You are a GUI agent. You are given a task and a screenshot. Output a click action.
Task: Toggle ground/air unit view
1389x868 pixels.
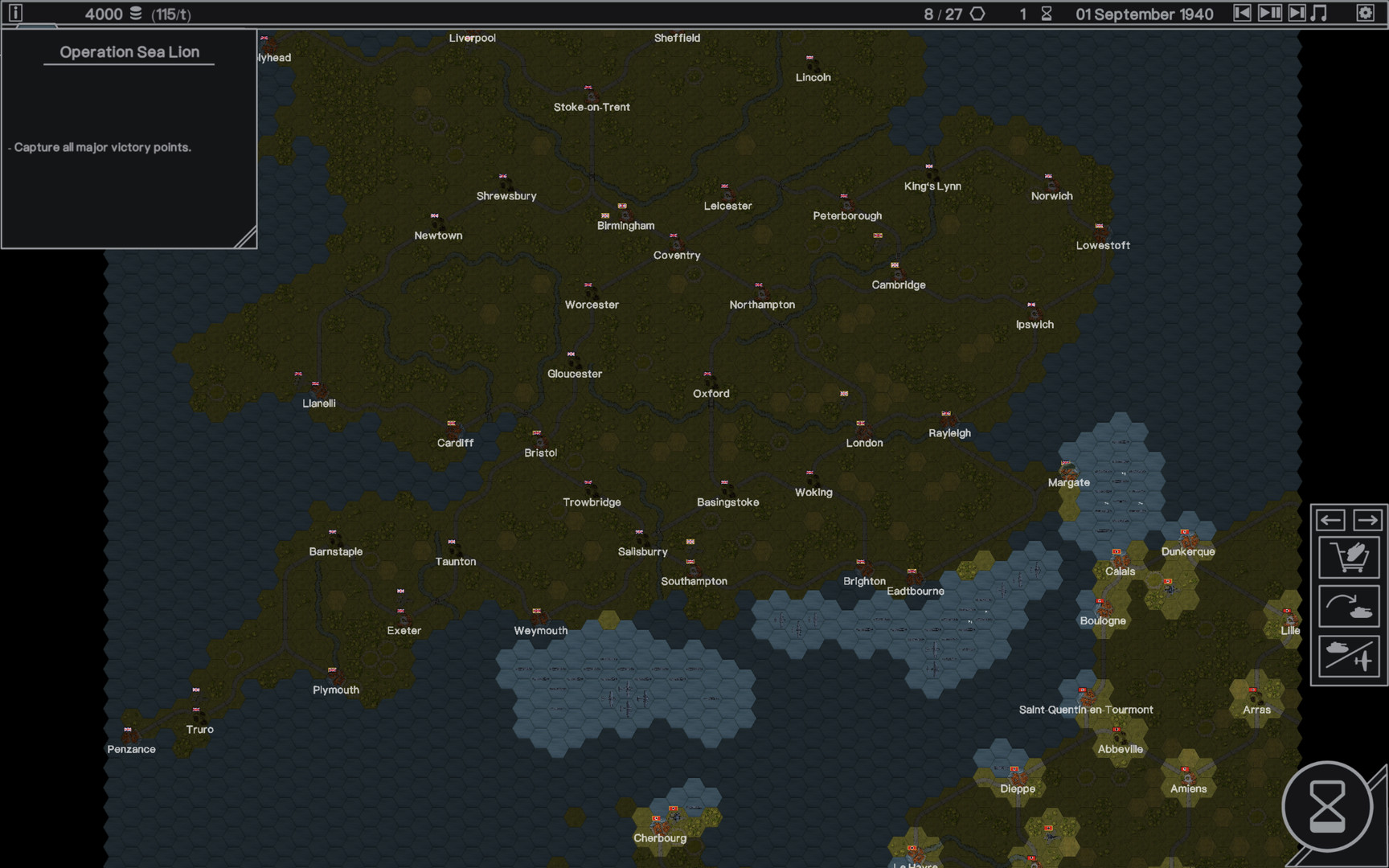coord(1349,657)
